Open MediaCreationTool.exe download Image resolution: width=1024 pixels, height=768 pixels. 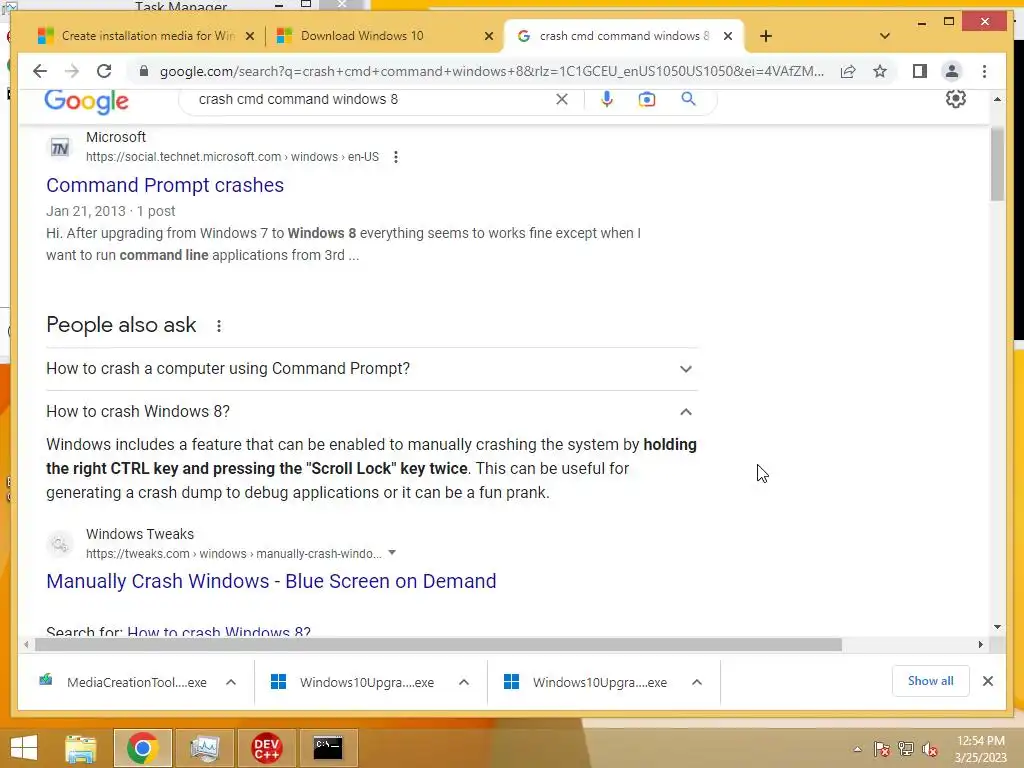point(124,682)
